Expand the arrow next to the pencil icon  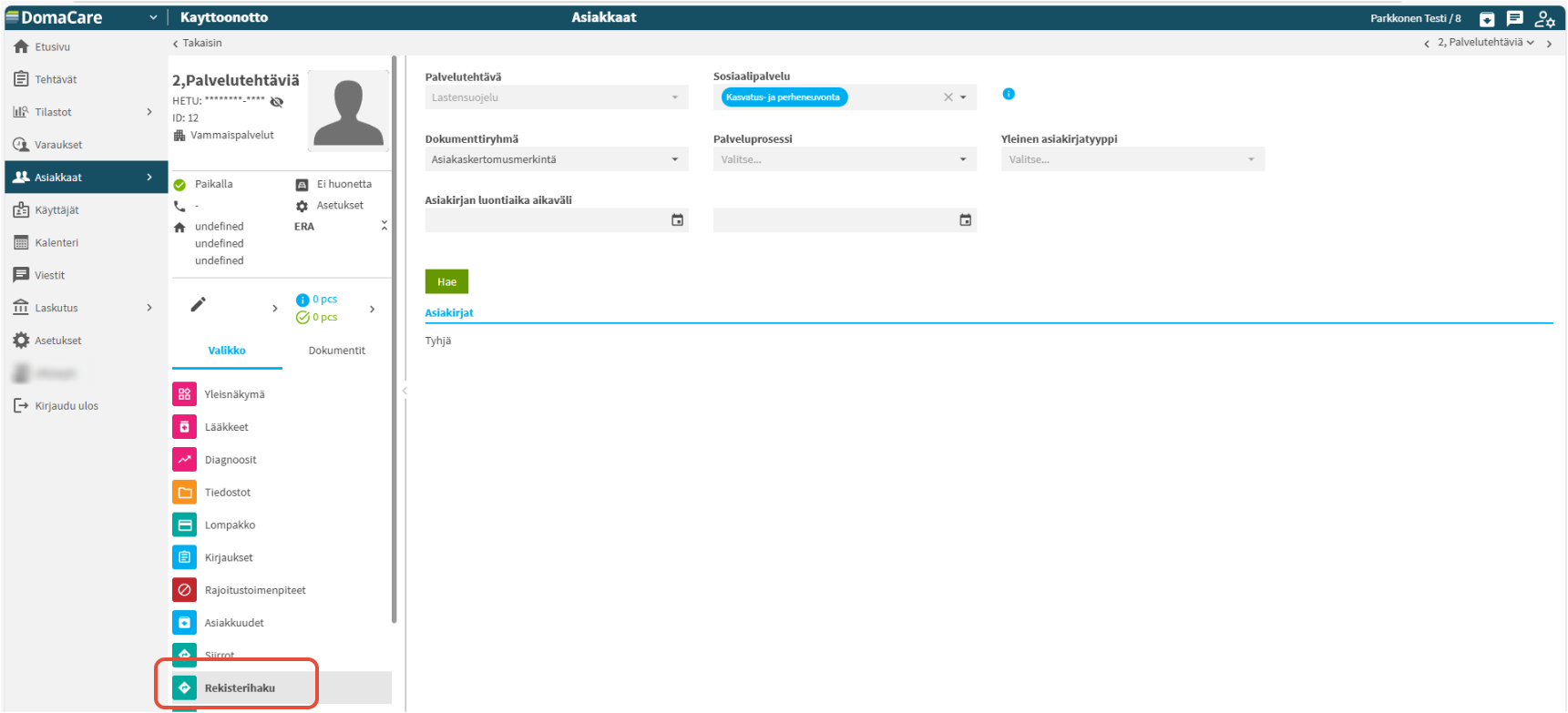[275, 309]
